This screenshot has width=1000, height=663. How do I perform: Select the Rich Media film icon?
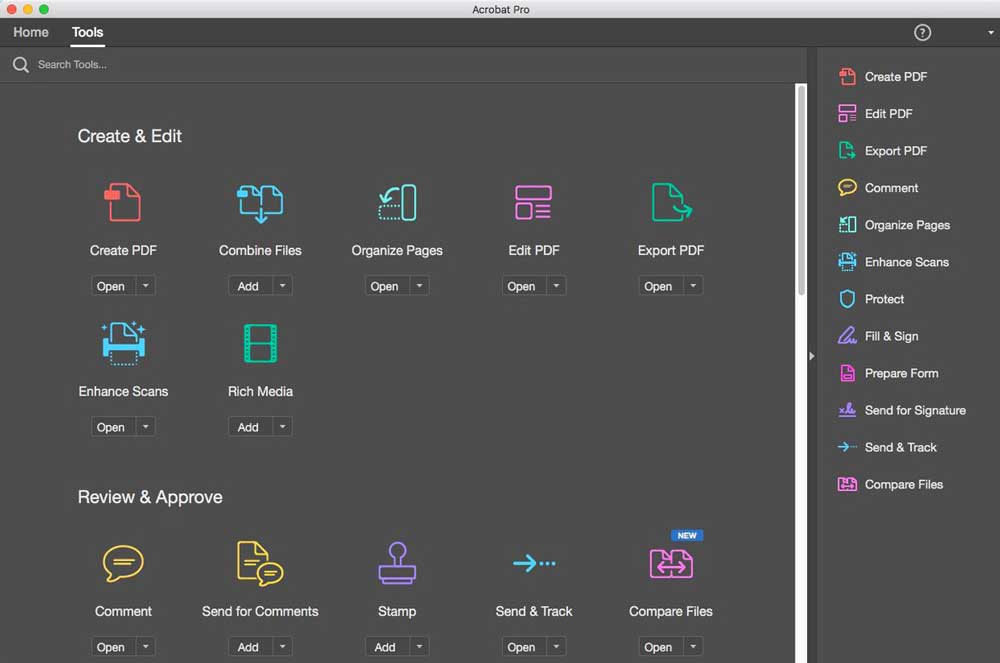coord(260,343)
